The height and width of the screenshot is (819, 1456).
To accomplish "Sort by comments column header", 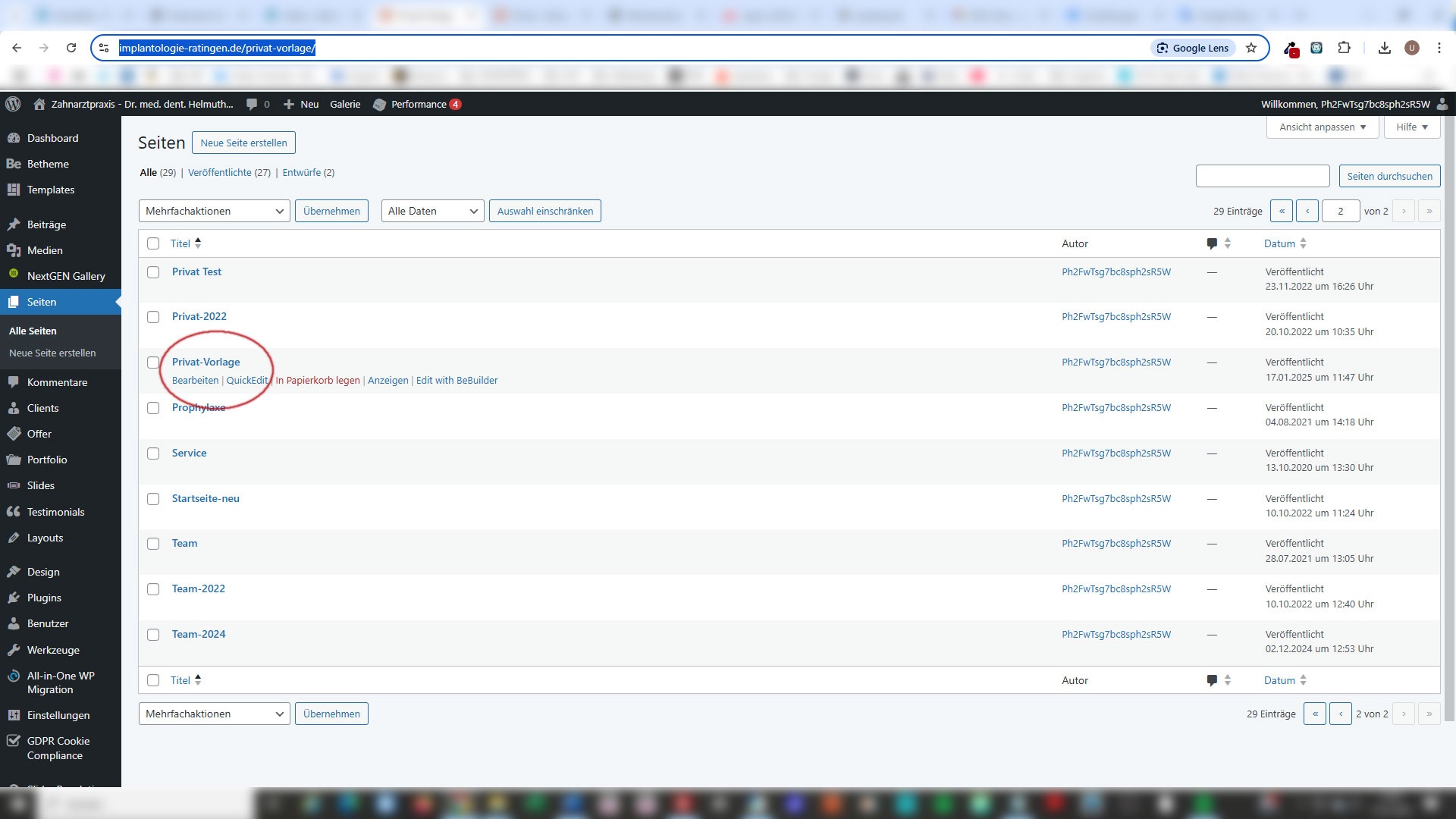I will [1219, 243].
